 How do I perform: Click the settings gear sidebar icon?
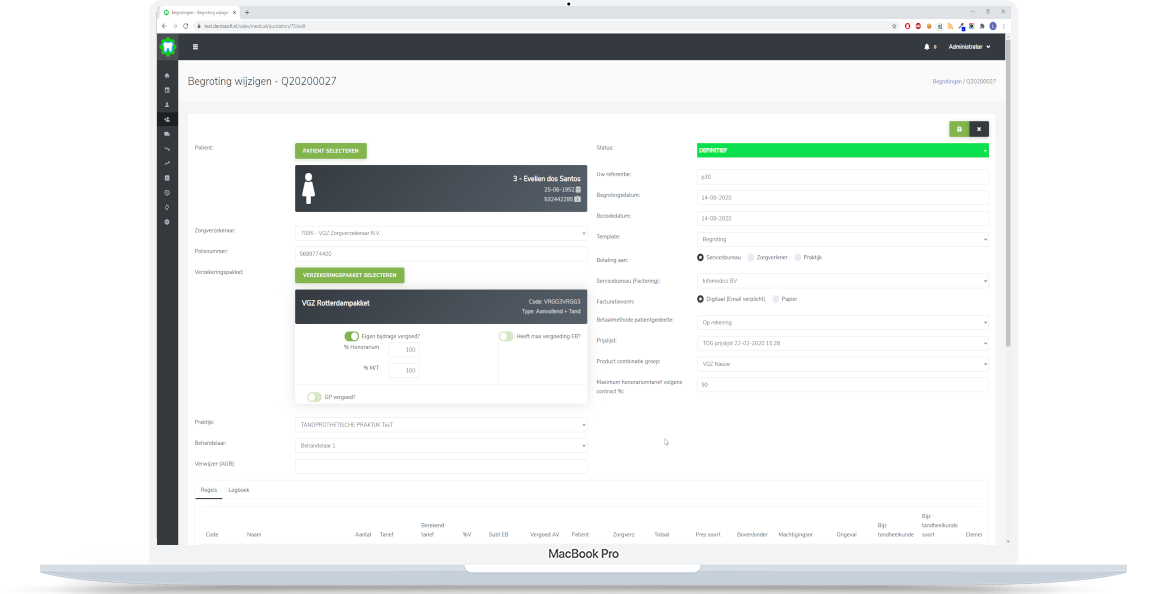click(167, 221)
